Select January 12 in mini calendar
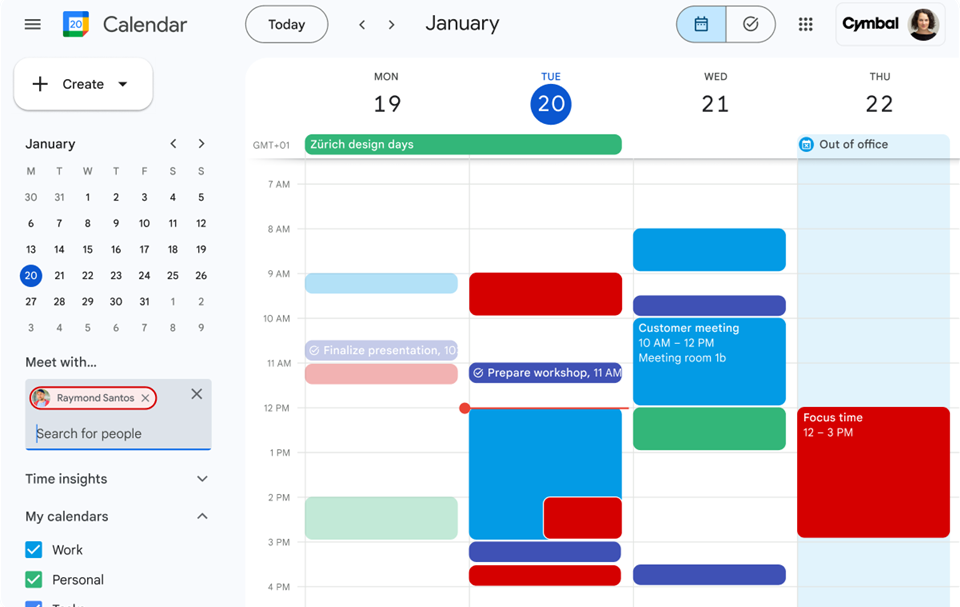This screenshot has width=960, height=607. 201,224
